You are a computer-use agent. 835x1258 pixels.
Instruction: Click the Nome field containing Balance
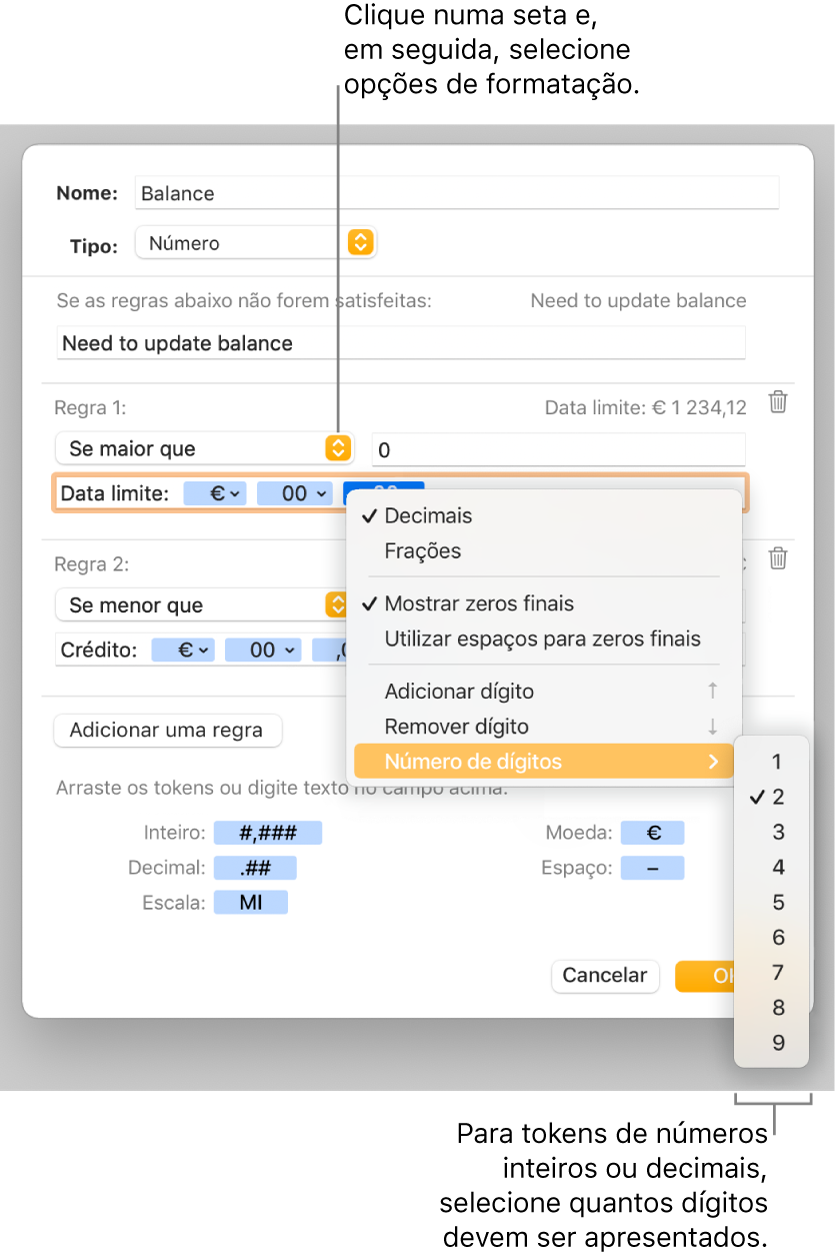pos(456,193)
